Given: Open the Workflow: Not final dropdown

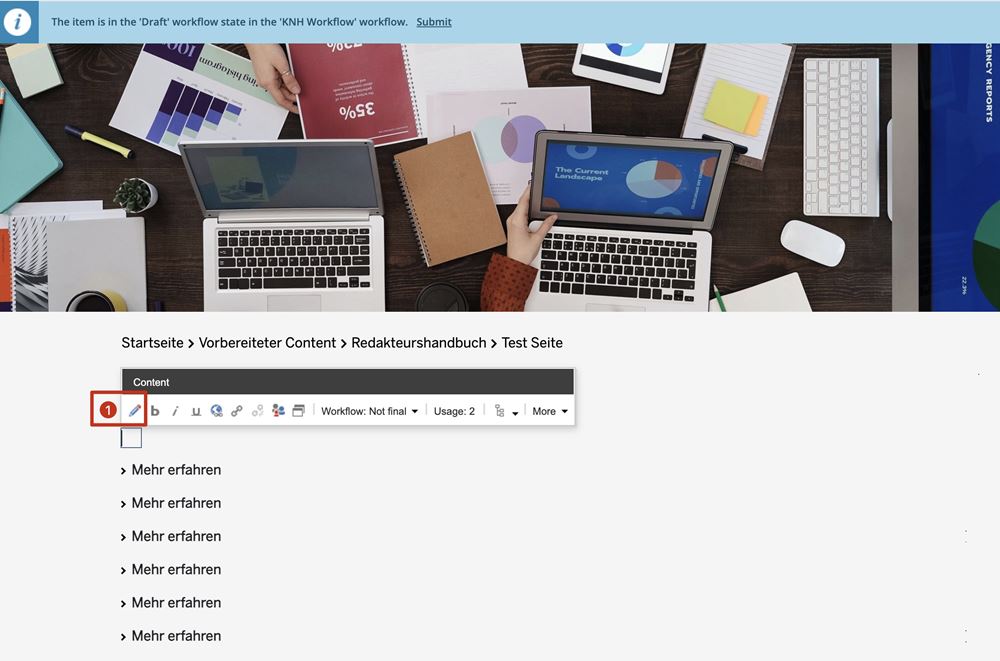Looking at the screenshot, I should (369, 411).
